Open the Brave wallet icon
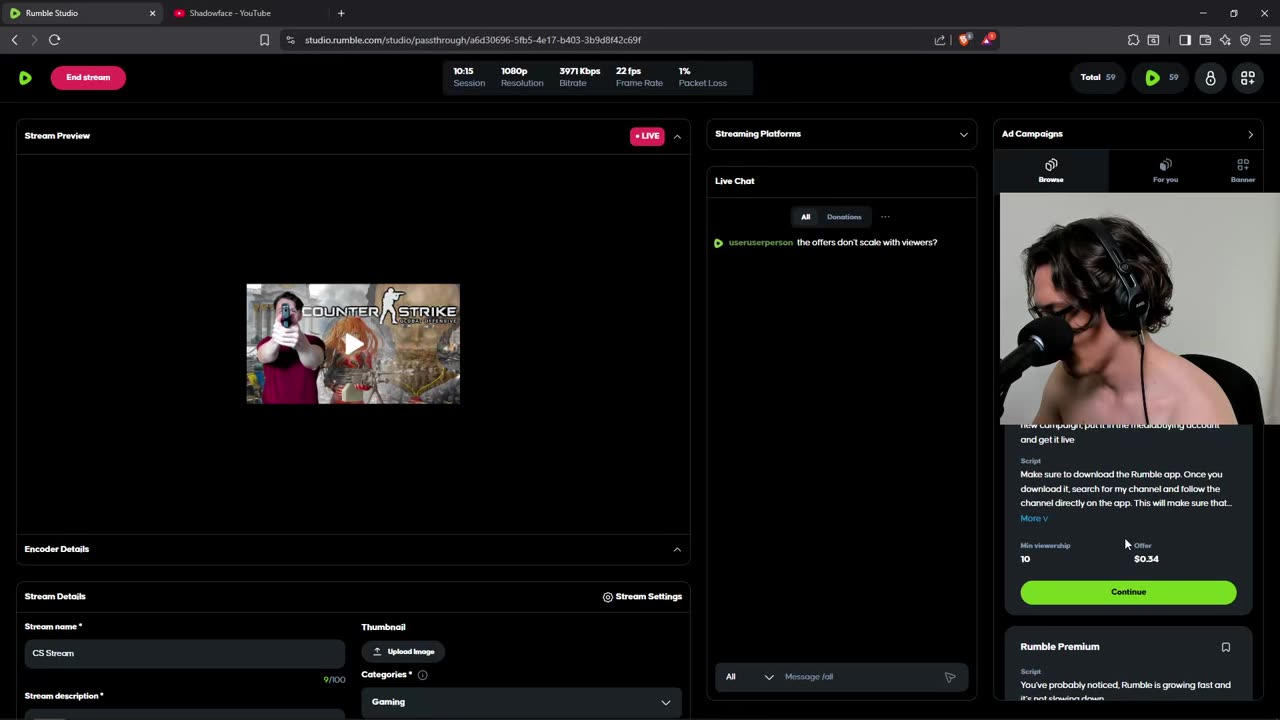Viewport: 1280px width, 720px height. click(x=1205, y=40)
